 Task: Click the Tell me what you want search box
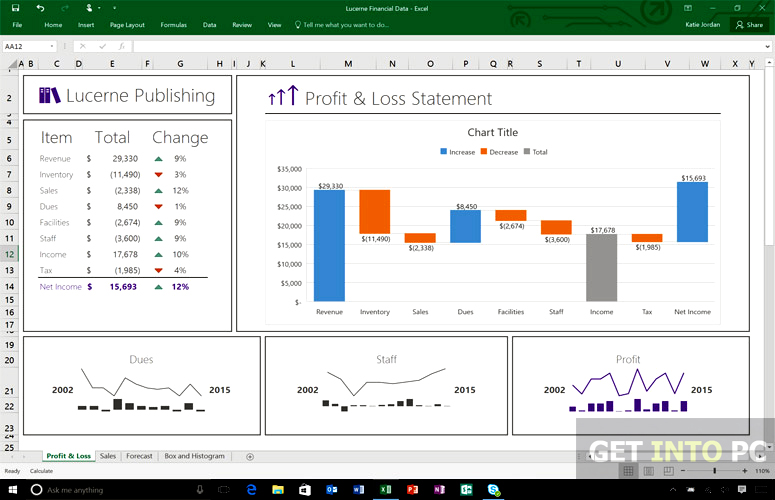click(342, 25)
